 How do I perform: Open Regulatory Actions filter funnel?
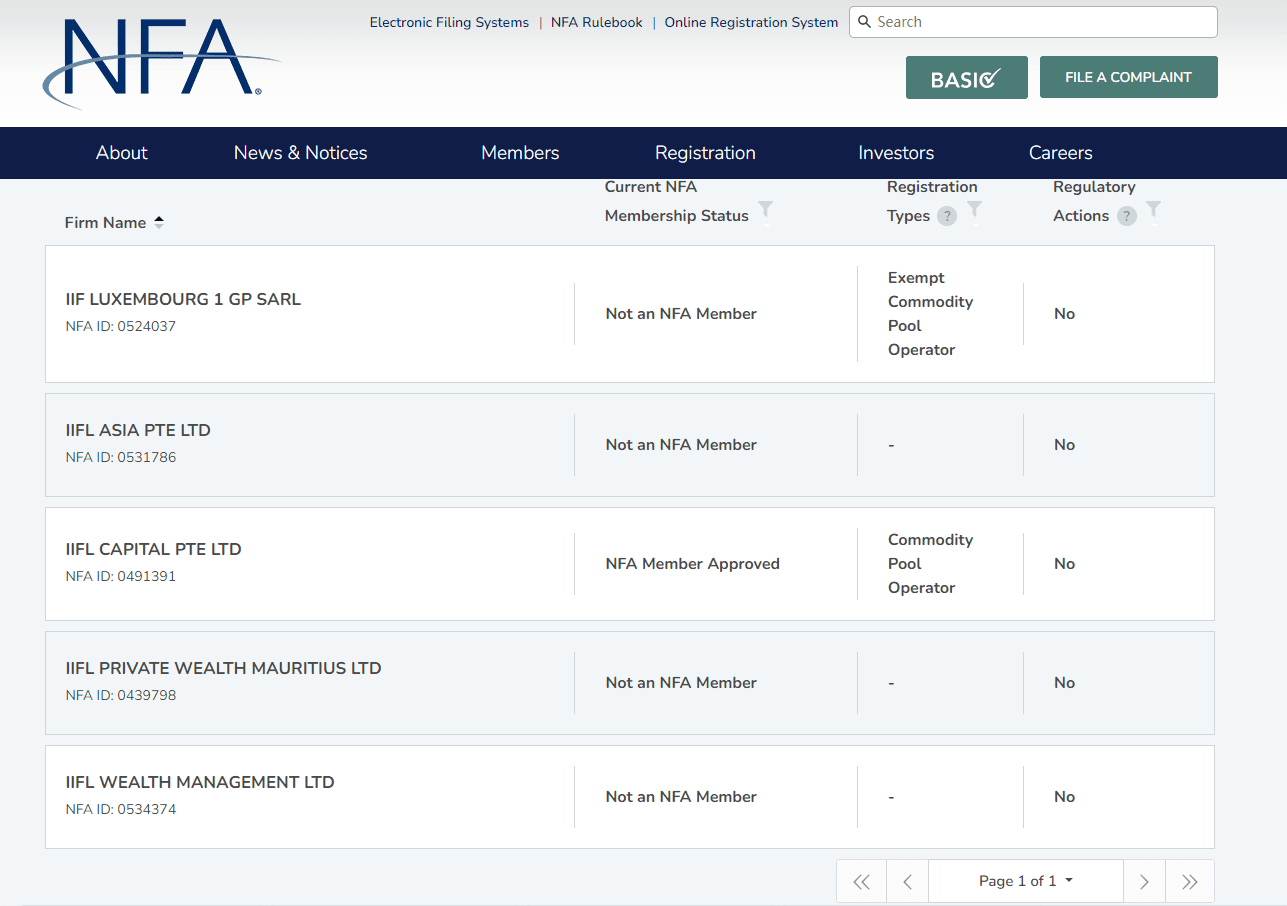click(1153, 211)
